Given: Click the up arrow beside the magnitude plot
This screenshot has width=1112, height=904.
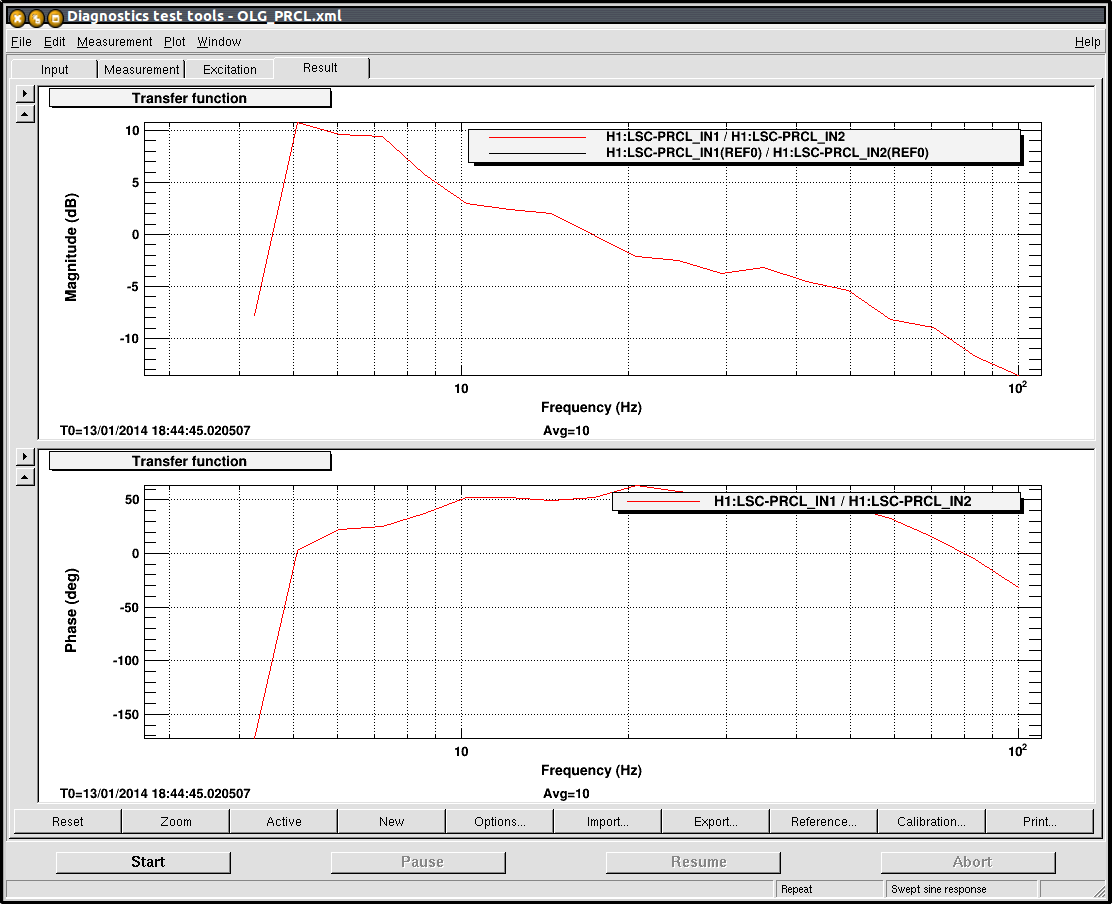Looking at the screenshot, I should (x=25, y=113).
